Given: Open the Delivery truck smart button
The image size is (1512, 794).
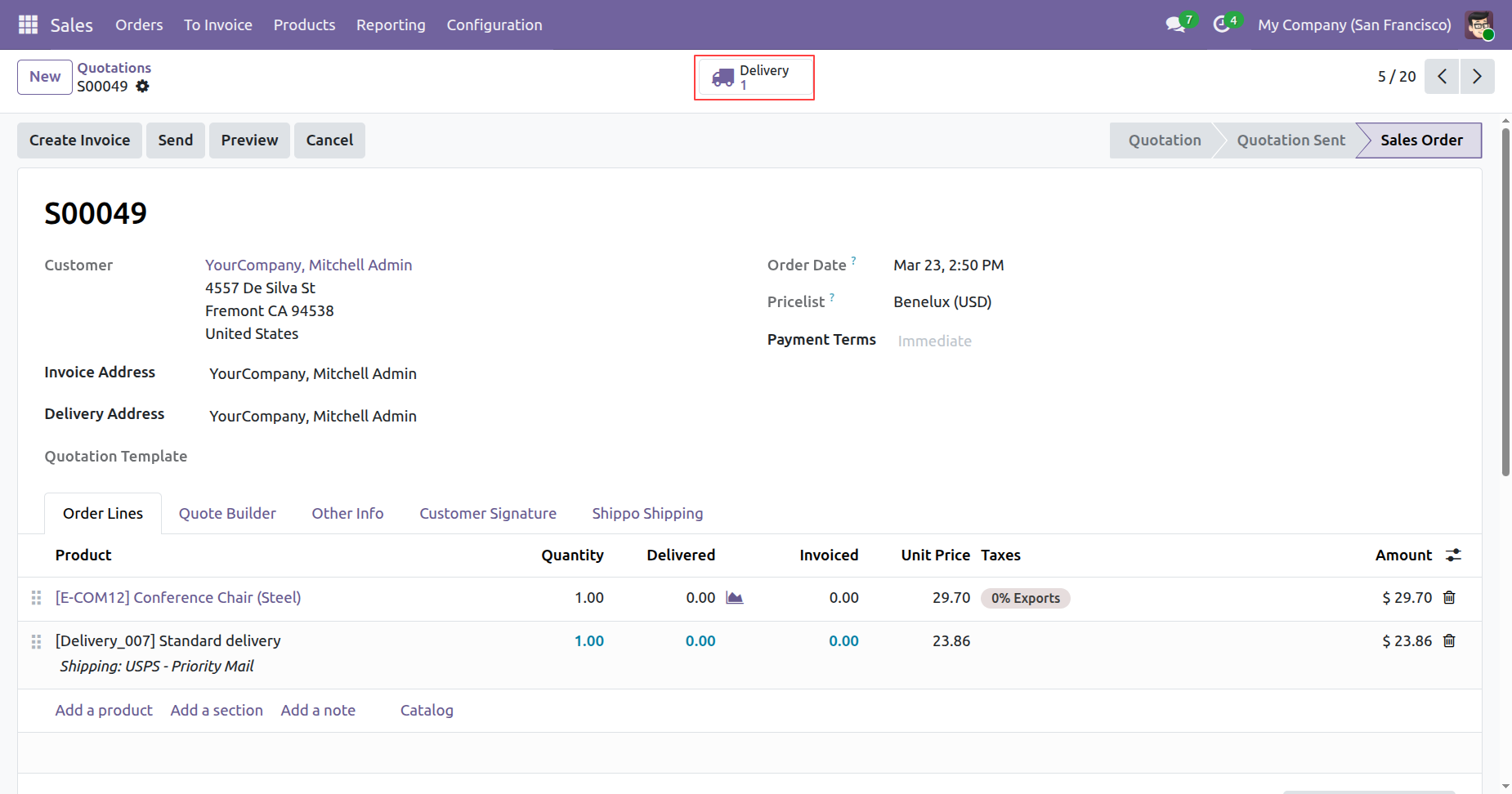Looking at the screenshot, I should pos(754,78).
